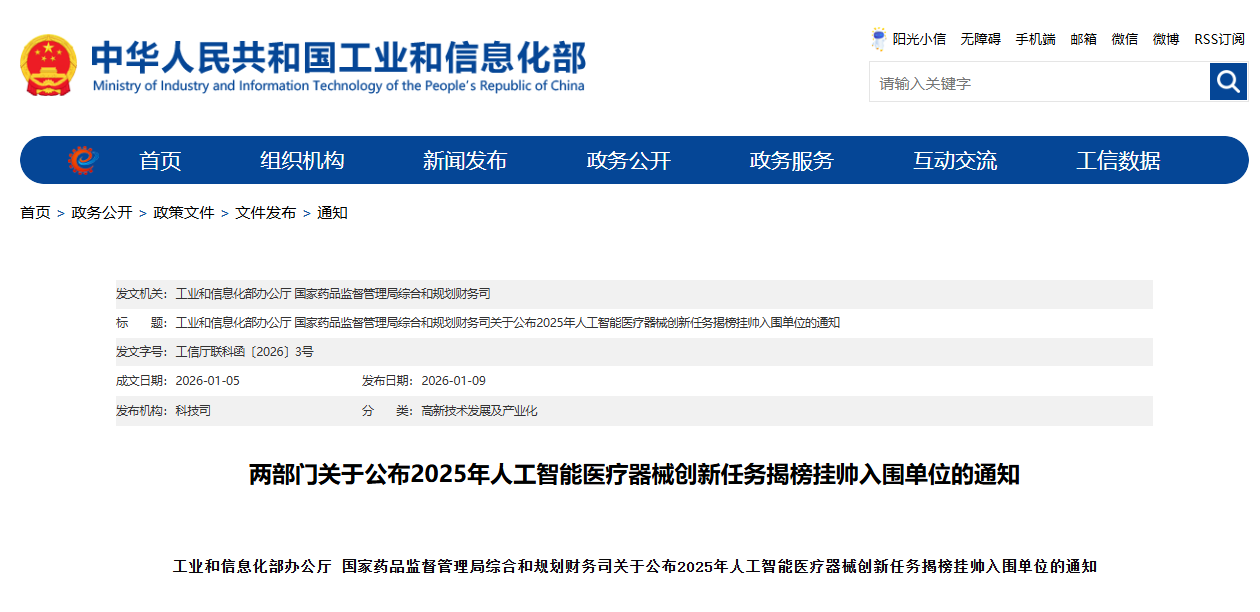This screenshot has height=612, width=1260.
Task: Click the national emblem logo
Action: pyautogui.click(x=48, y=66)
